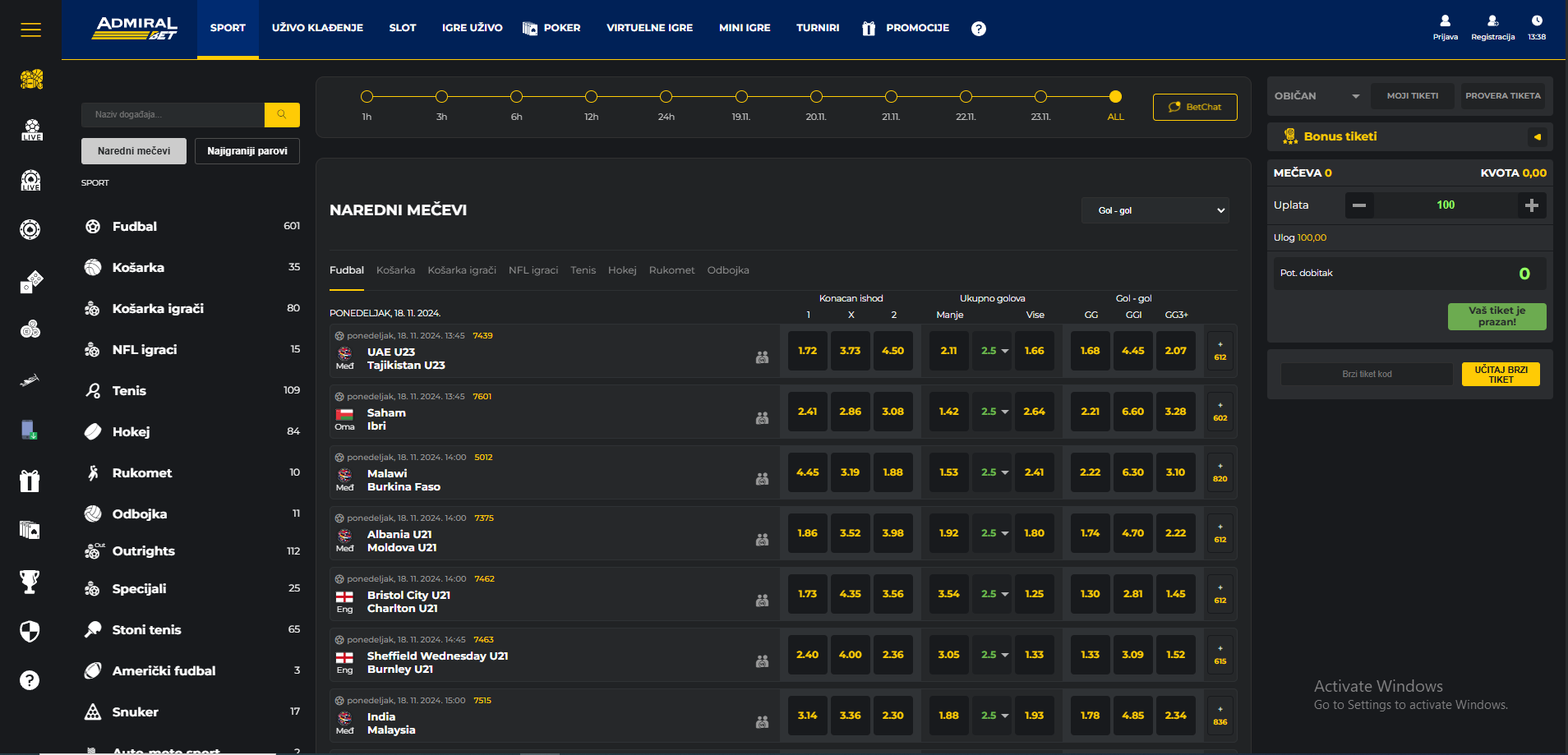1568x755 pixels.
Task: Open UŽIVO KLAĐENJE in top menu
Action: click(317, 28)
